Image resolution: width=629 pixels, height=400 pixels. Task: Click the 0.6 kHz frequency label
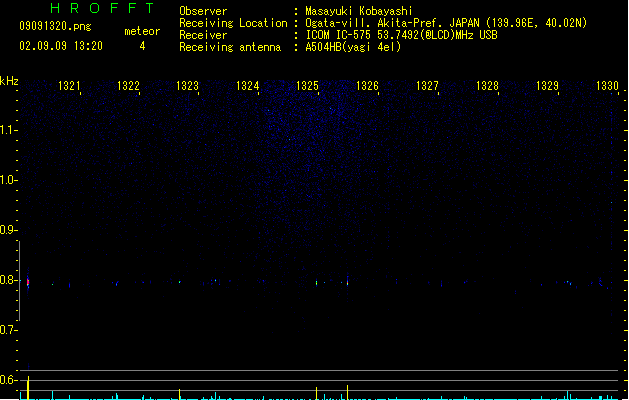coord(7,380)
